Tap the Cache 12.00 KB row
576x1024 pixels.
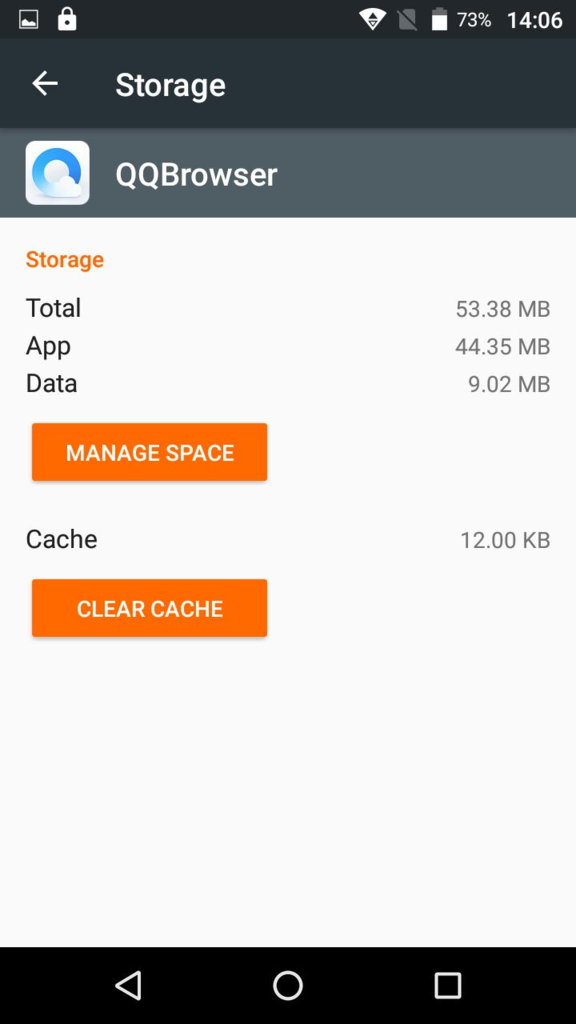tap(288, 540)
